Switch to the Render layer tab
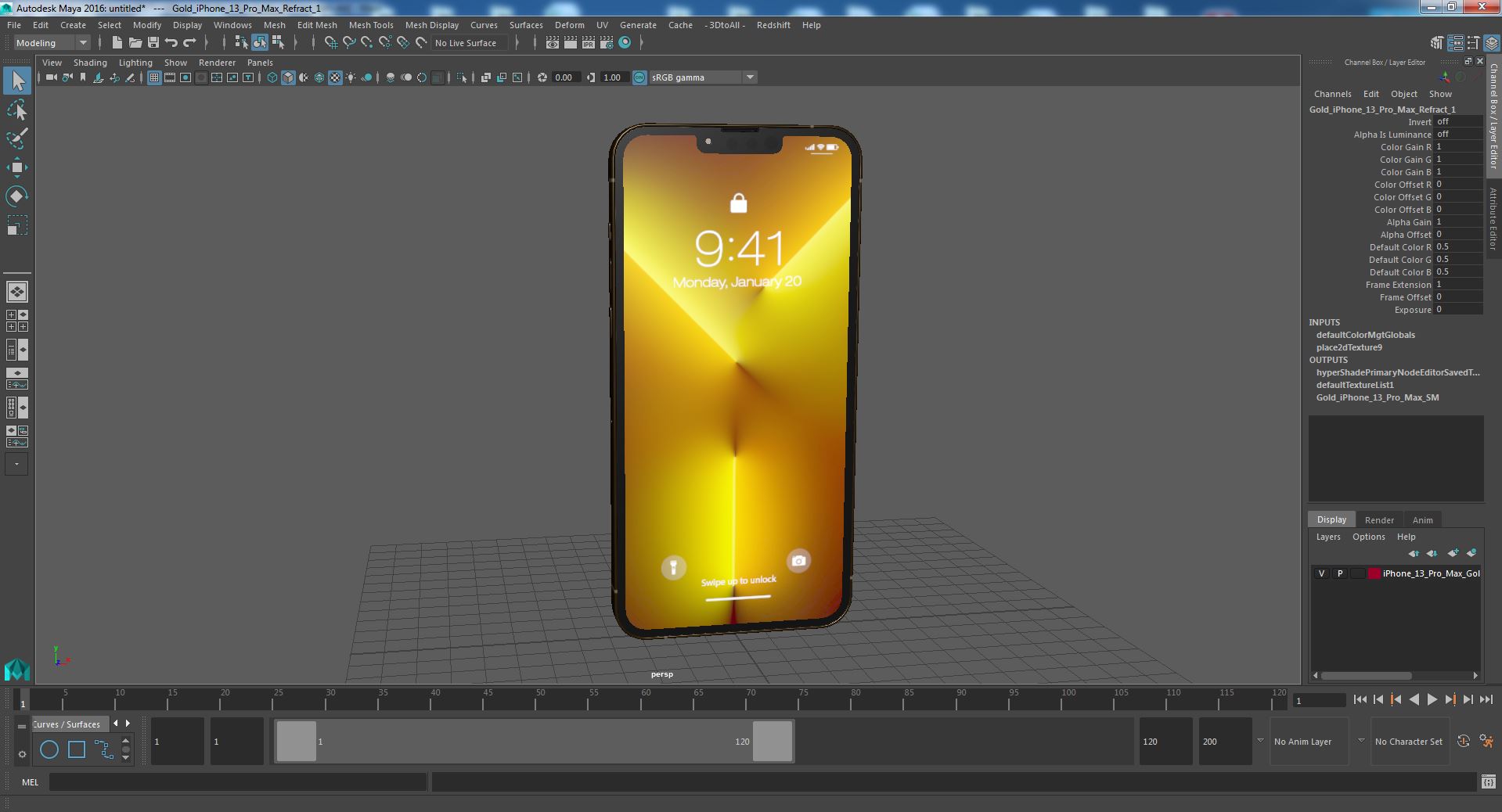This screenshot has height=812, width=1502. tap(1379, 520)
